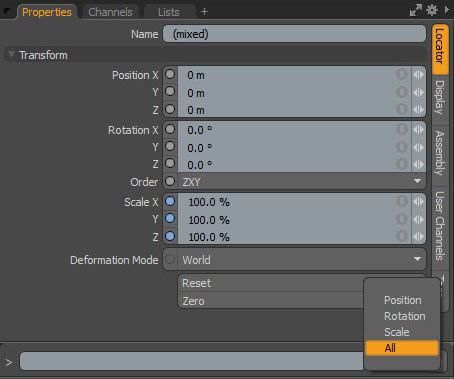The width and height of the screenshot is (454, 379).
Task: Click the right-pointing triangle menu icon
Action: [x=447, y=10]
